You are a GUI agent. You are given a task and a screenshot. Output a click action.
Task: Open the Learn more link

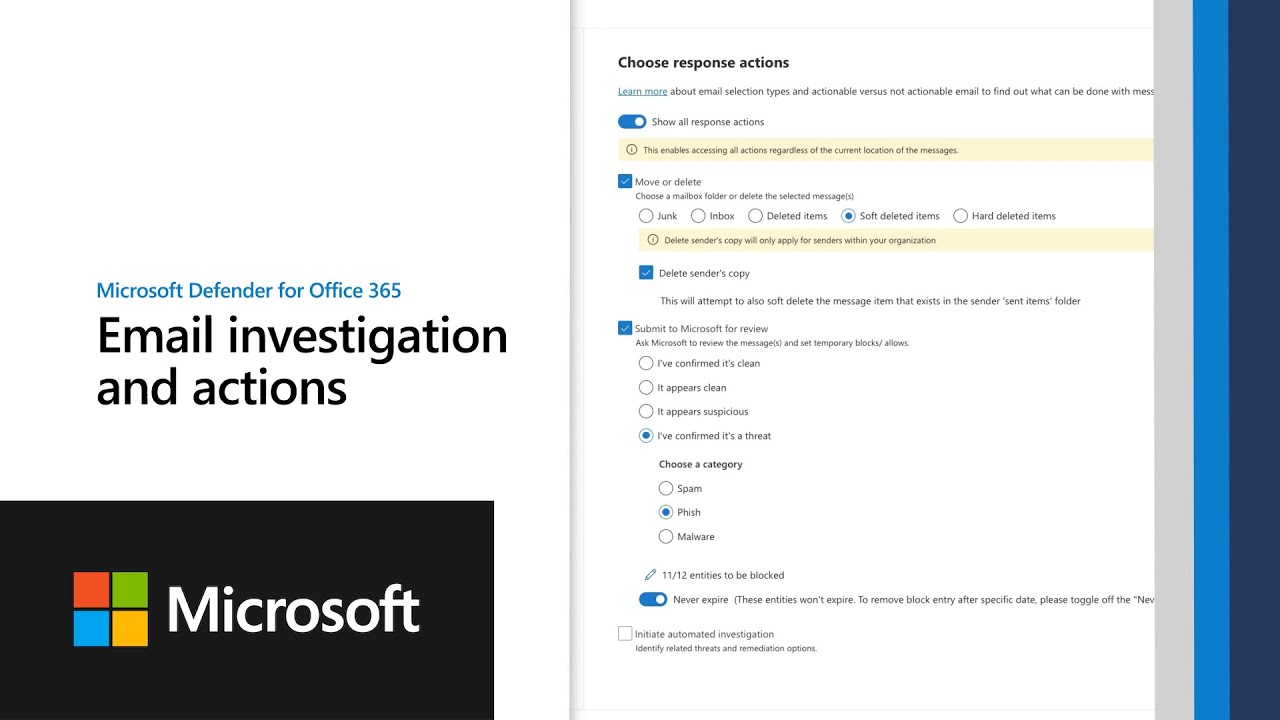642,91
